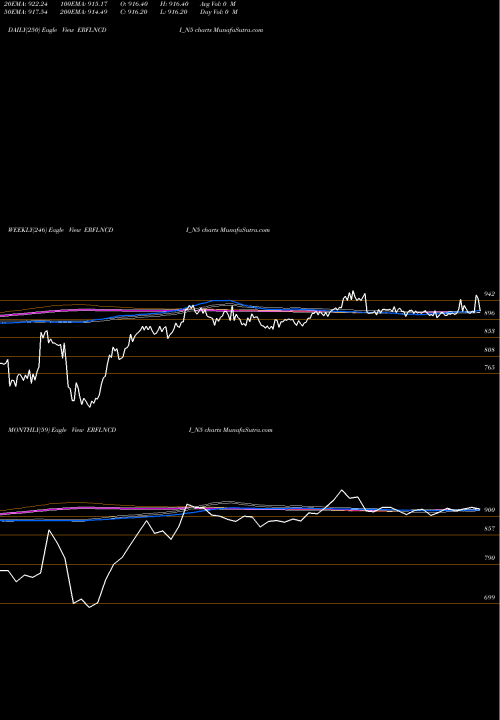Click the 100EMA value readout
Screen dimensions: 500x720
(85, 3)
